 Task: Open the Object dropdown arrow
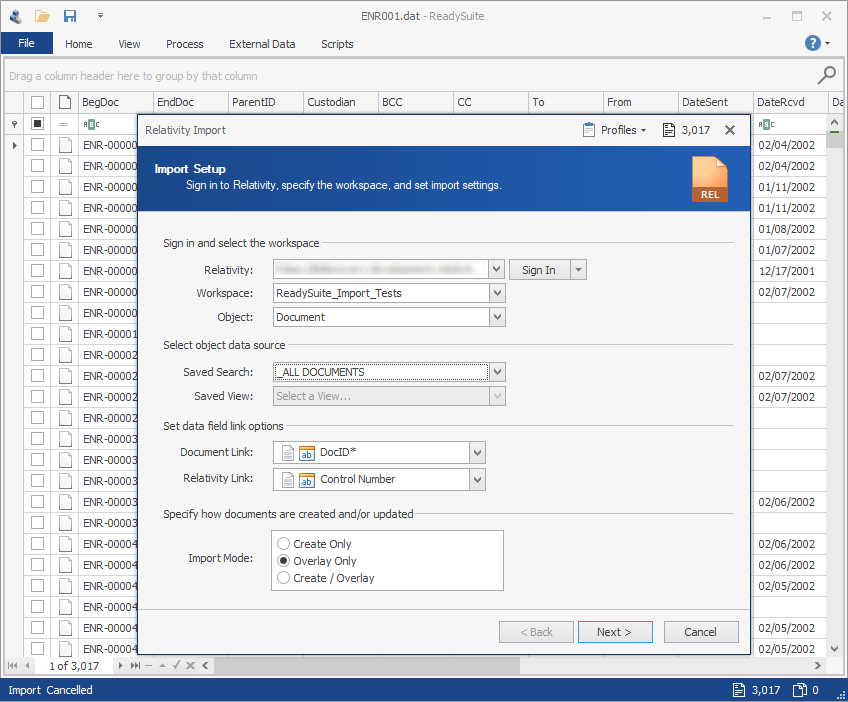pyautogui.click(x=497, y=317)
